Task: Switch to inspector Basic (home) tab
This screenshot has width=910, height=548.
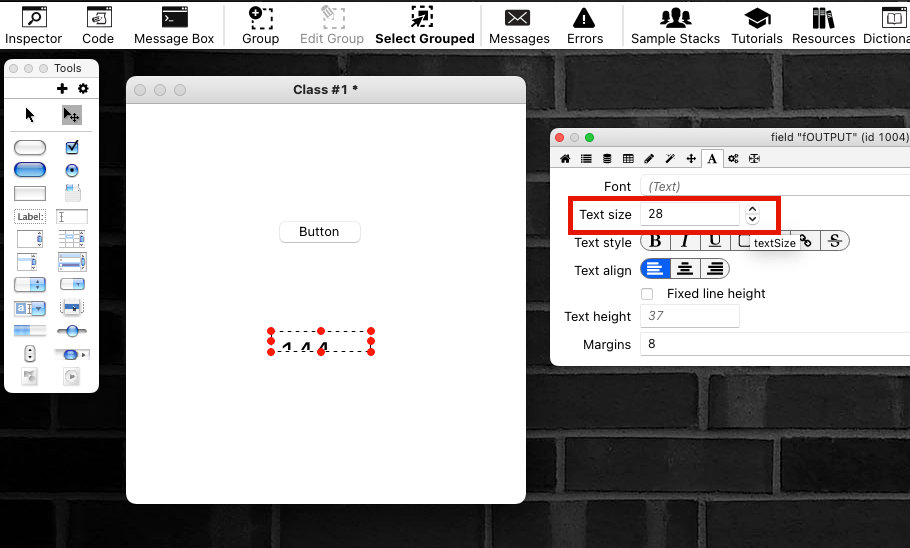Action: pos(565,158)
